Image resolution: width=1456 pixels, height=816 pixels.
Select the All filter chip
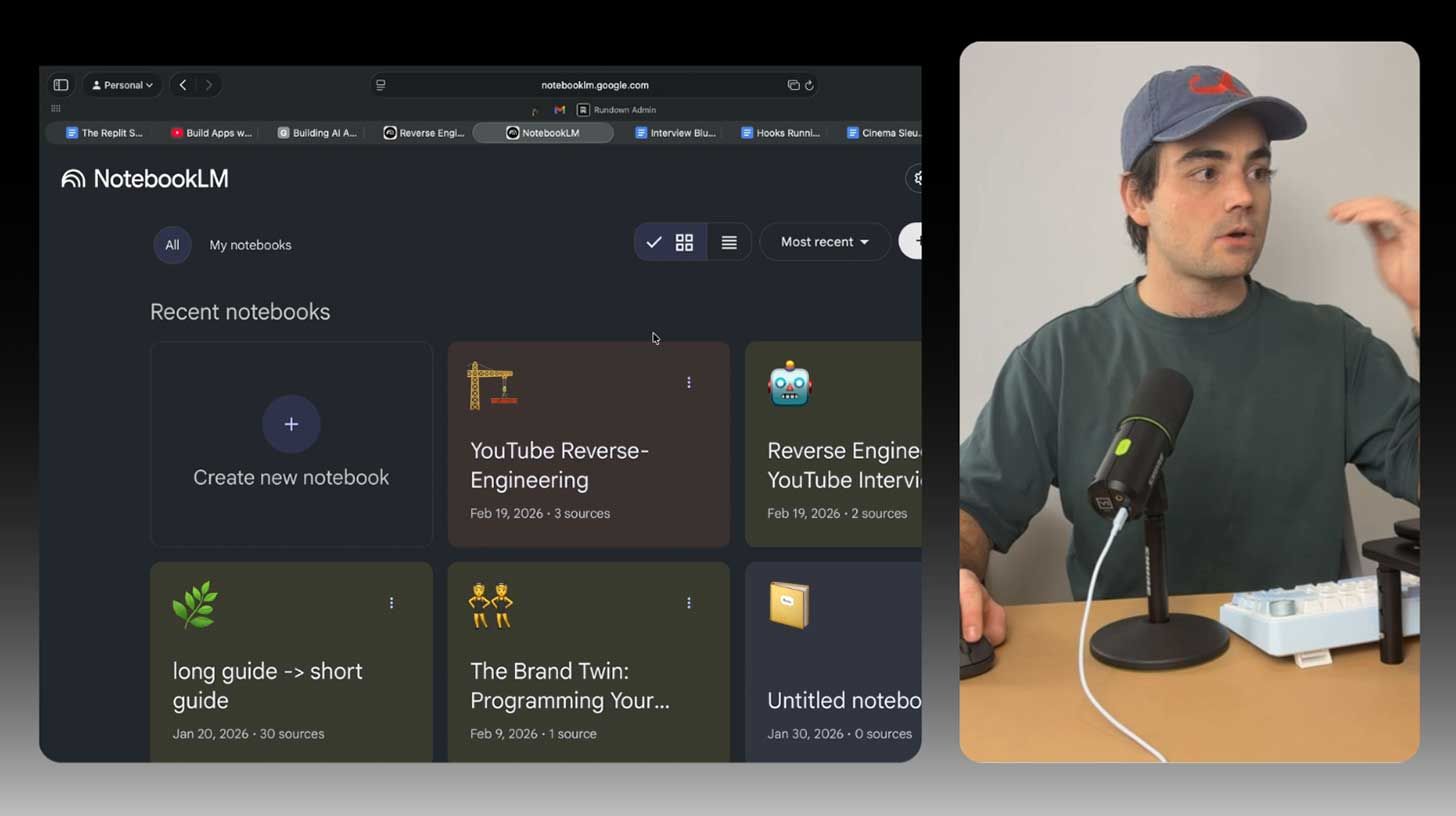[172, 245]
